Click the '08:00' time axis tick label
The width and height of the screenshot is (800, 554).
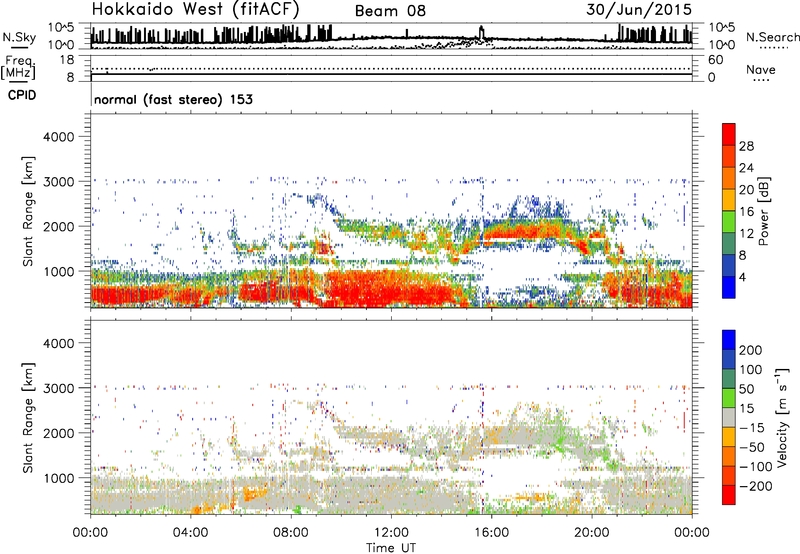(291, 533)
